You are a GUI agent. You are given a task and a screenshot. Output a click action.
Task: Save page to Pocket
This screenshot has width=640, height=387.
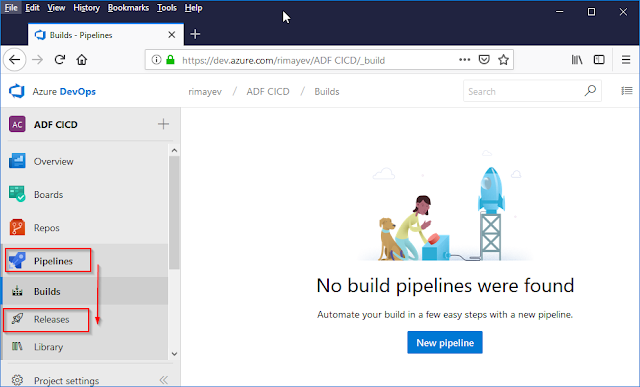tap(484, 60)
